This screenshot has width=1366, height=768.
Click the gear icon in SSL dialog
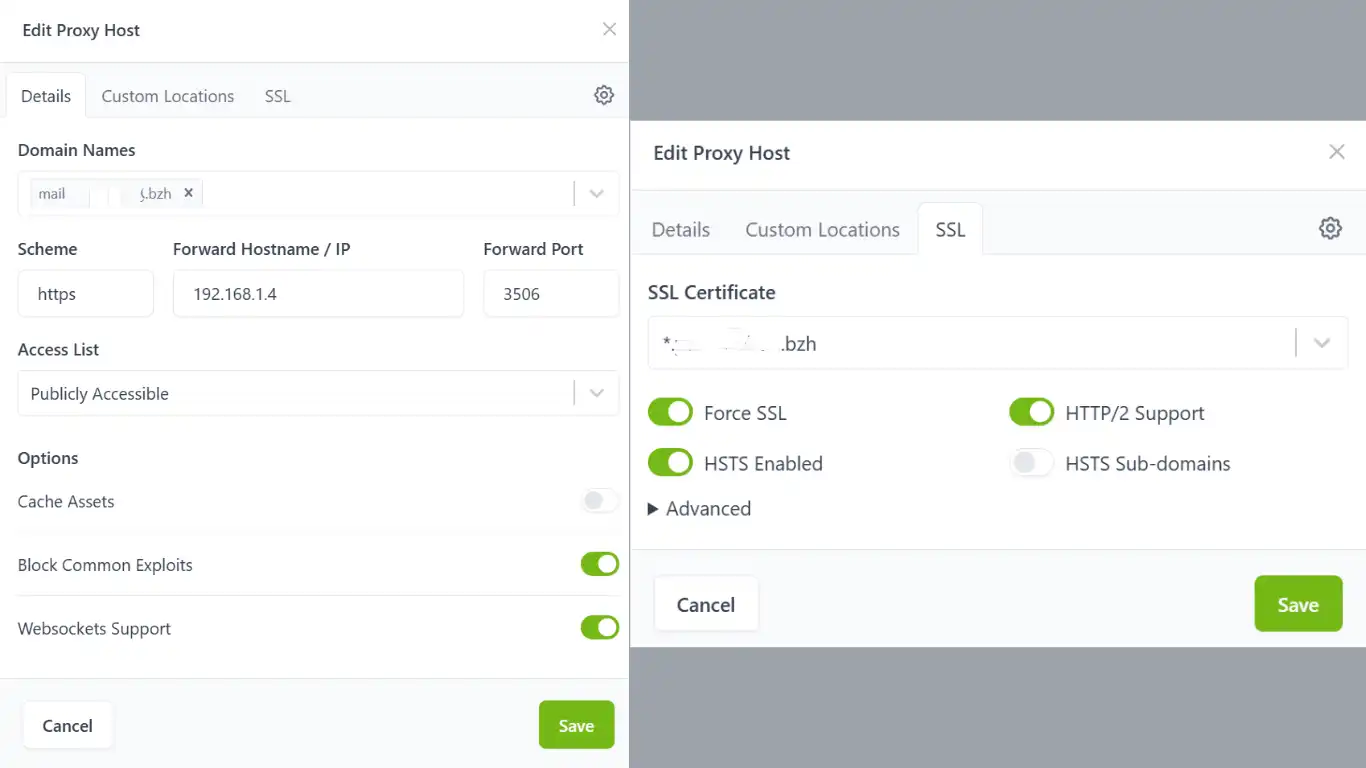(x=1330, y=228)
